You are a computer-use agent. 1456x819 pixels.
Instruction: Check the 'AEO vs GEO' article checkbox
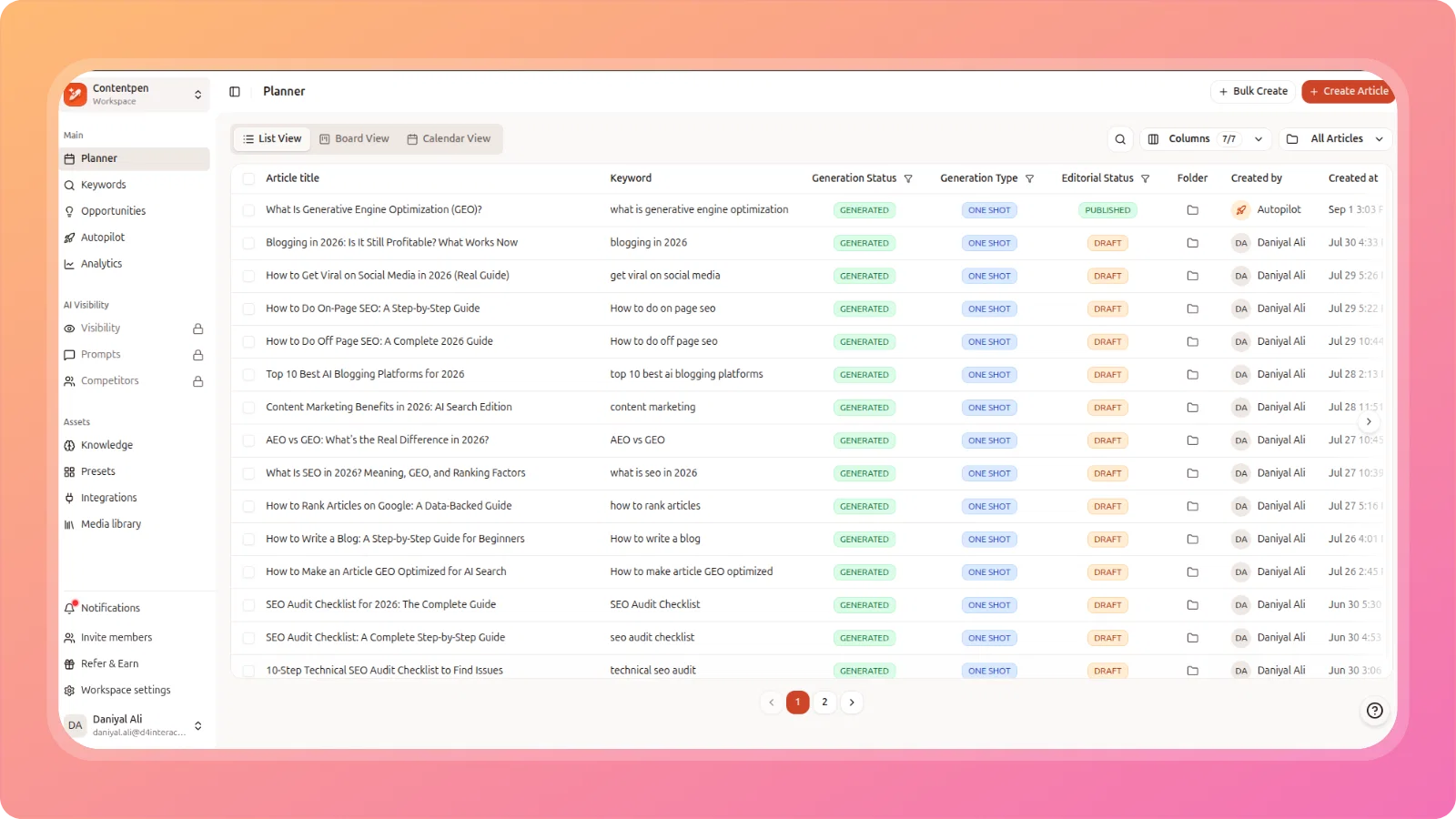point(248,440)
